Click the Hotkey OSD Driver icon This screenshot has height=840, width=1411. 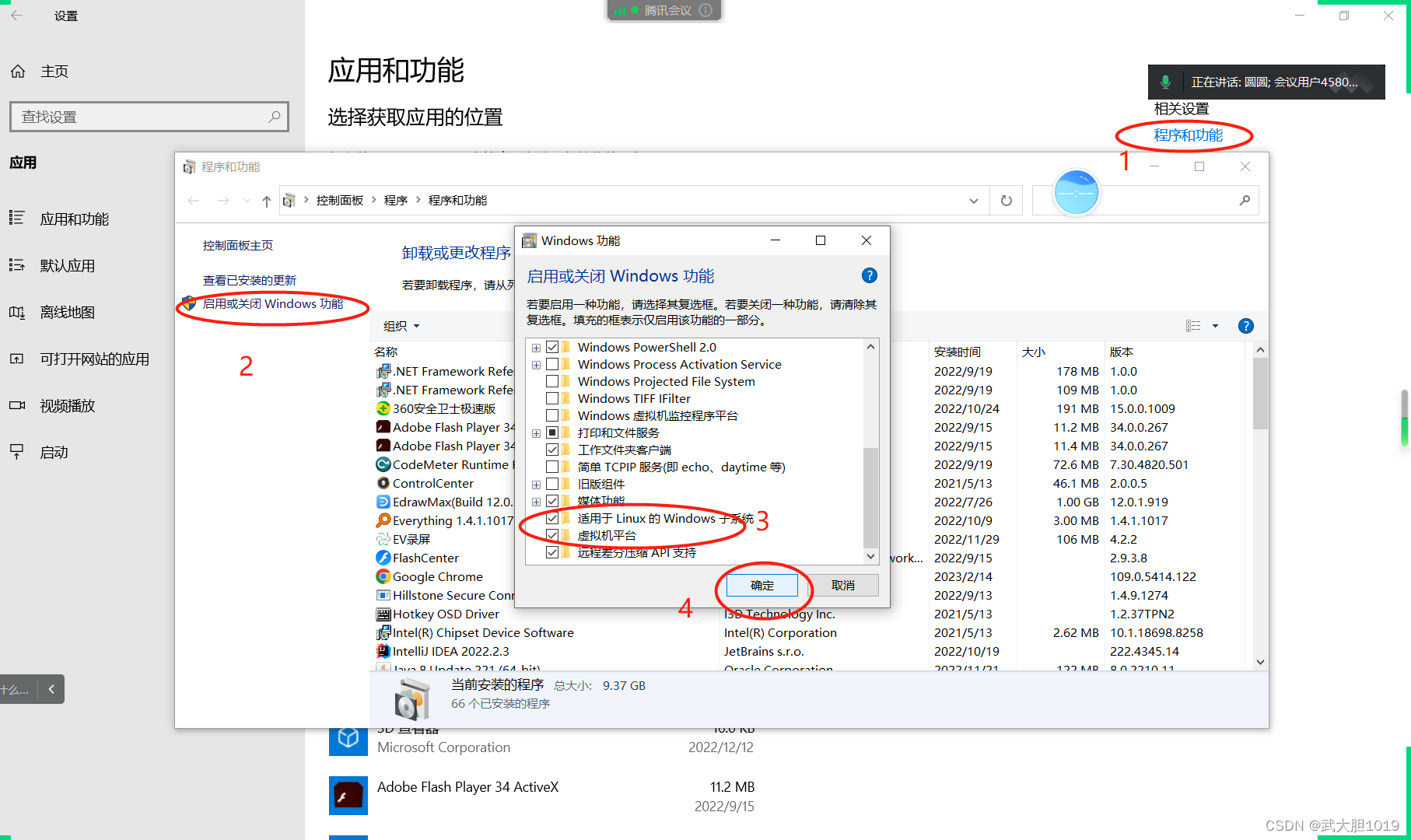tap(383, 614)
